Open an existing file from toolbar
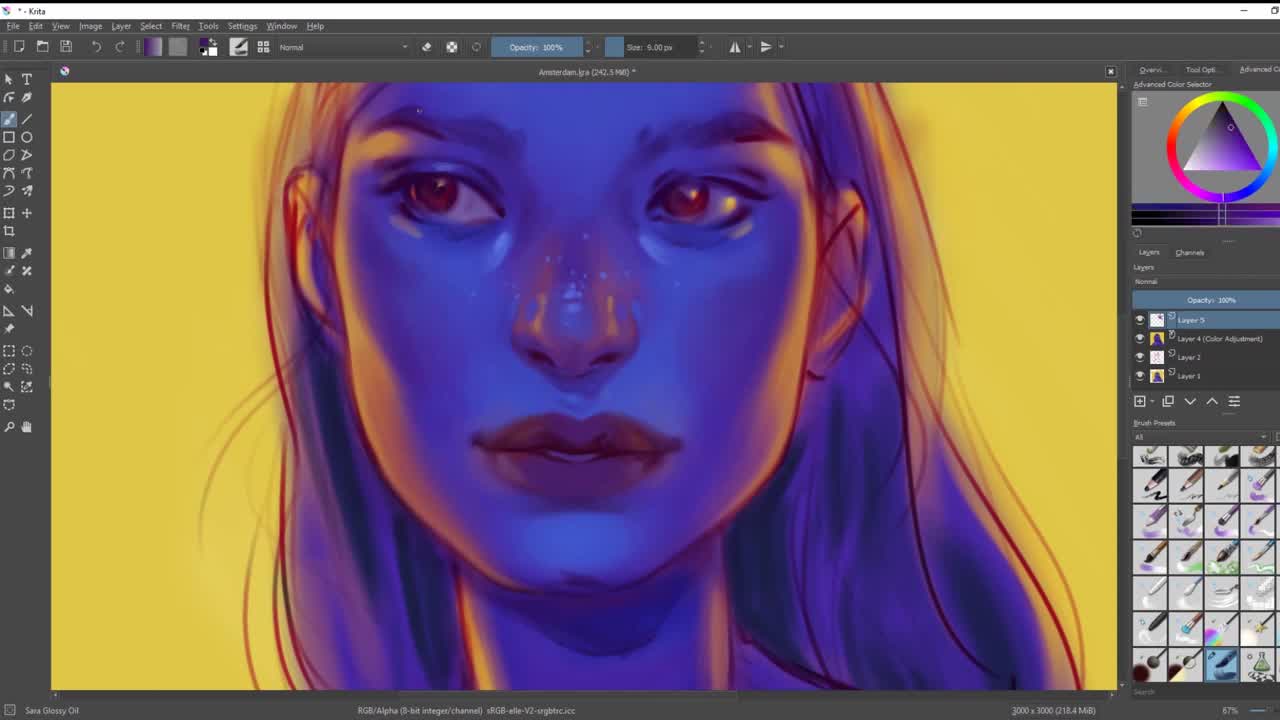 [43, 47]
